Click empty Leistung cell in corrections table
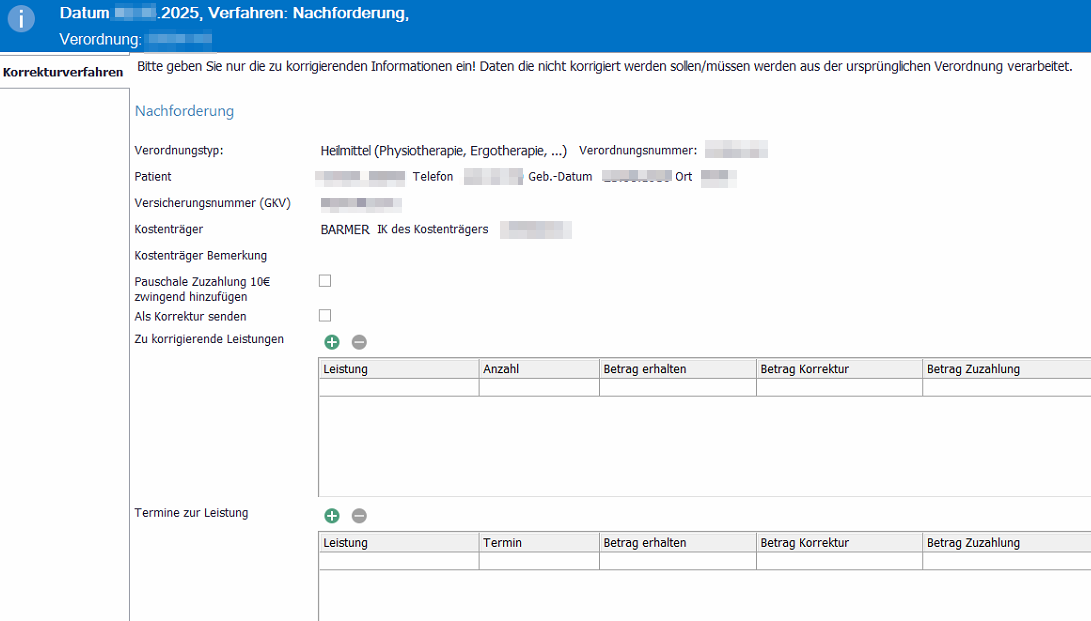This screenshot has height=621, width=1091. pos(399,387)
